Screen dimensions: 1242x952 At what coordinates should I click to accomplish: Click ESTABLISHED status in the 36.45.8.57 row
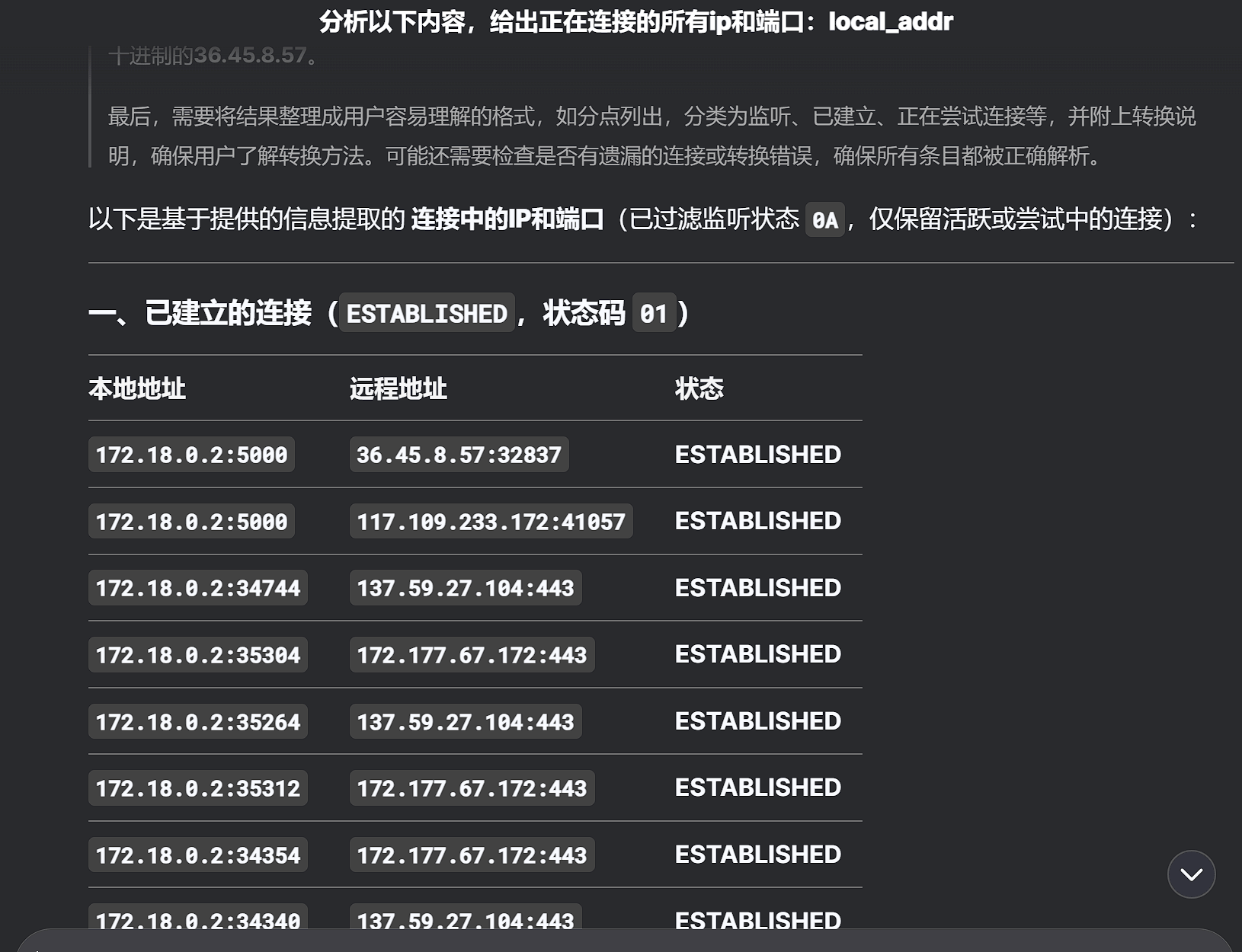pos(757,455)
